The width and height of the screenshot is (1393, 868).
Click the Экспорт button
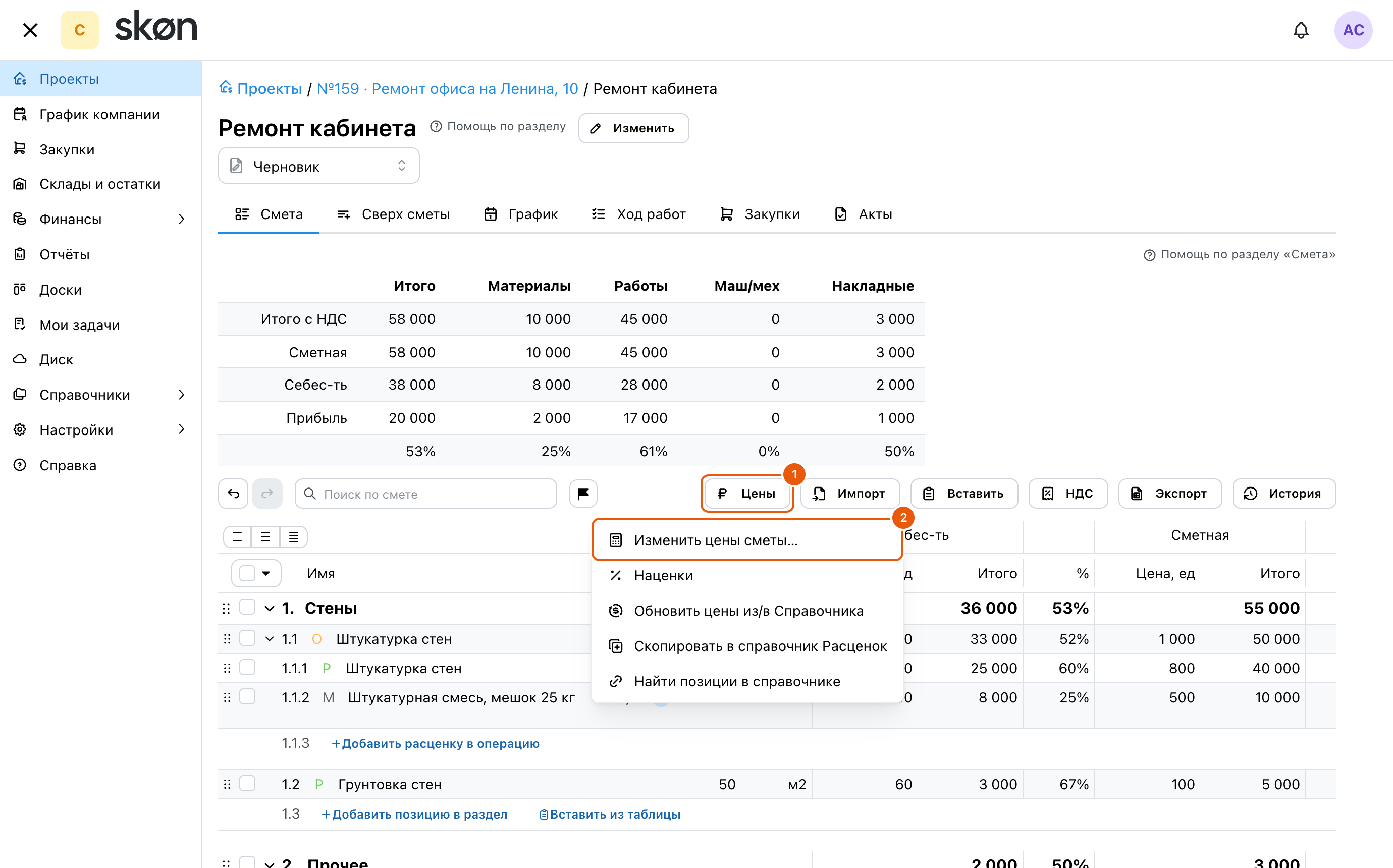click(x=1170, y=493)
